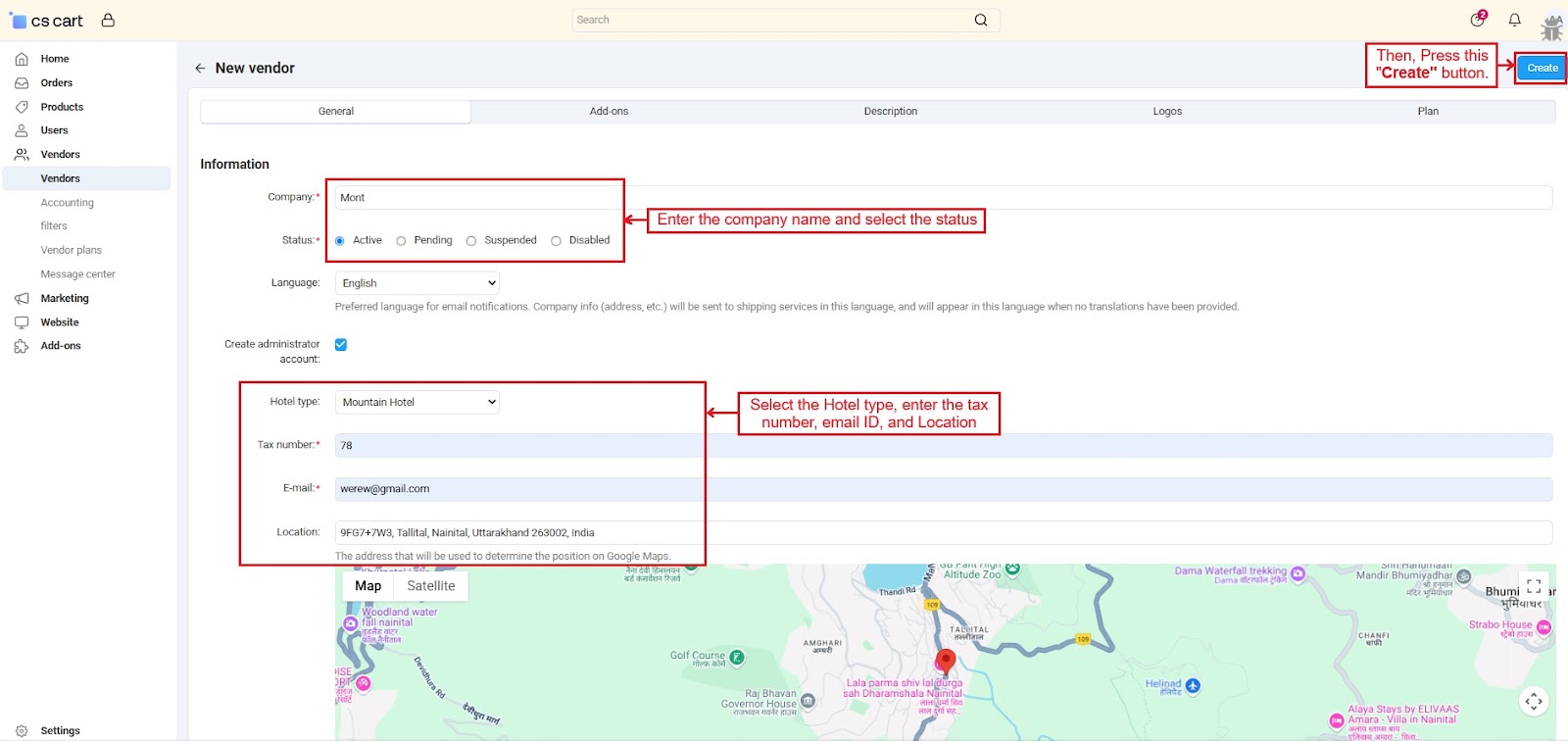Click the lock icon next to CS-Cart logo
Viewport: 1568px width, 741px height.
[108, 21]
